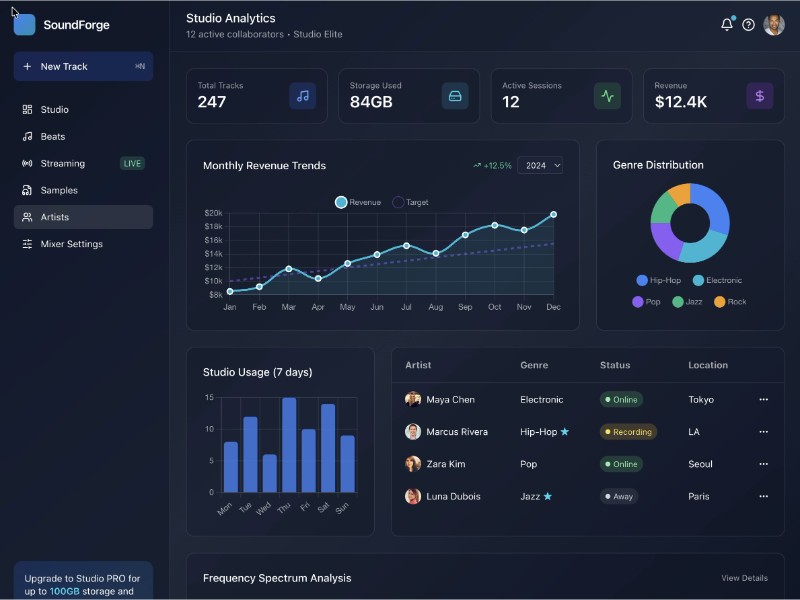Click the Thu bar in Studio Usage

pyautogui.click(x=289, y=445)
